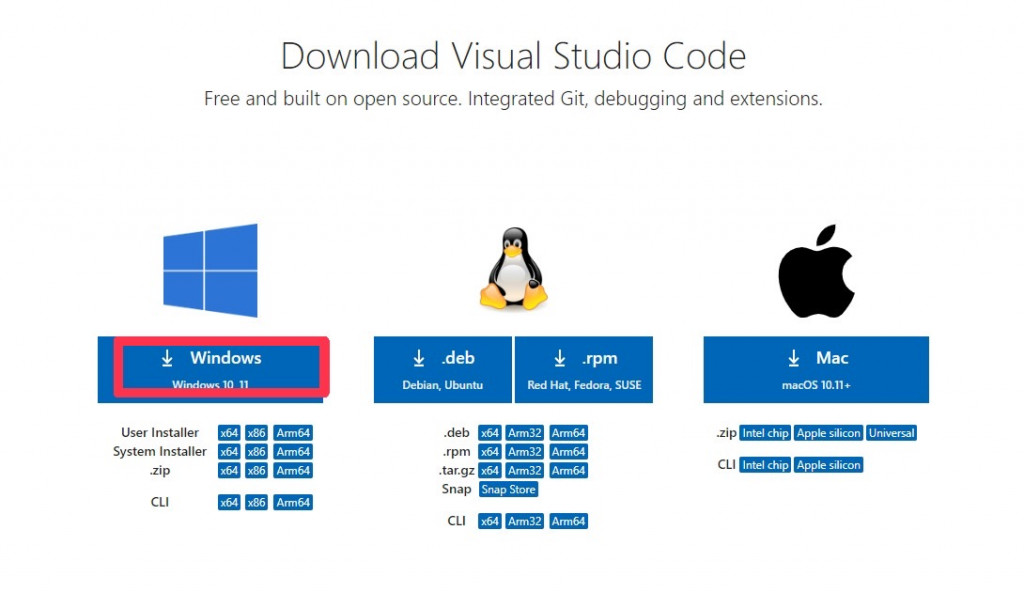Select x86 for Windows CLI
This screenshot has height=592, width=1024.
257,502
